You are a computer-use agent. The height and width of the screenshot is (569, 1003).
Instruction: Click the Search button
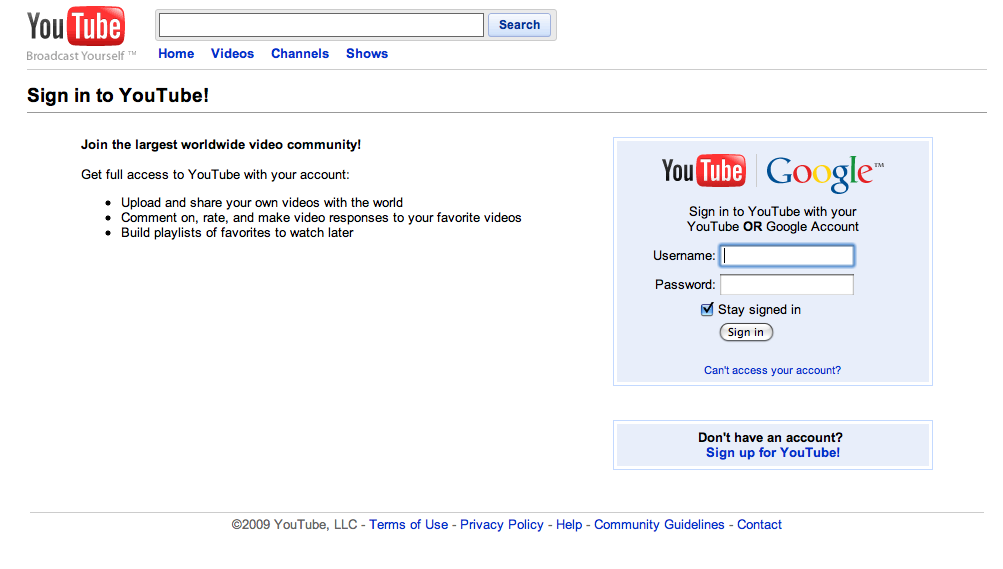pyautogui.click(x=519, y=25)
